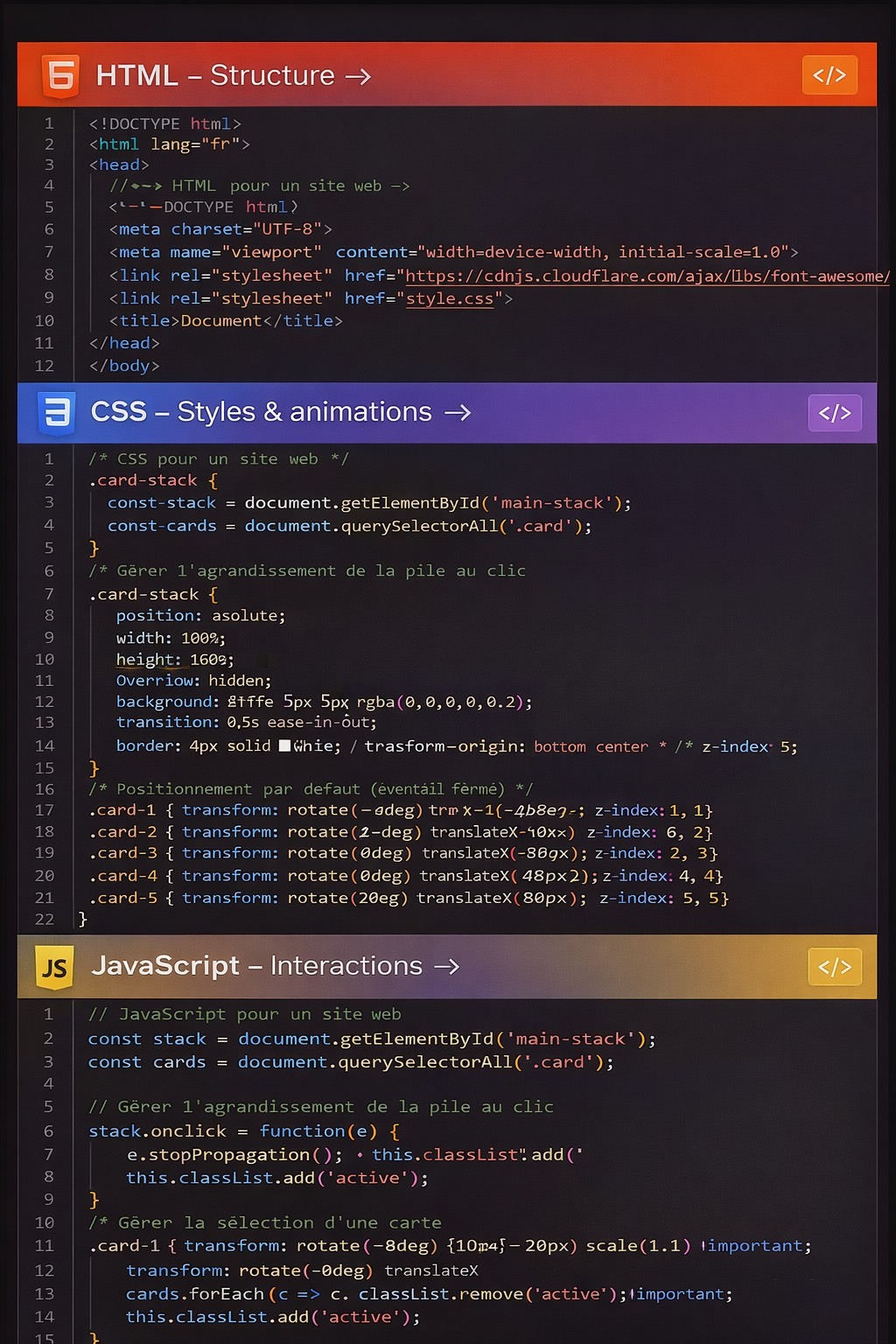The height and width of the screenshot is (1344, 896).
Task: Open the cdnjs.cloudflare.com font-awesome link
Action: tap(647, 276)
